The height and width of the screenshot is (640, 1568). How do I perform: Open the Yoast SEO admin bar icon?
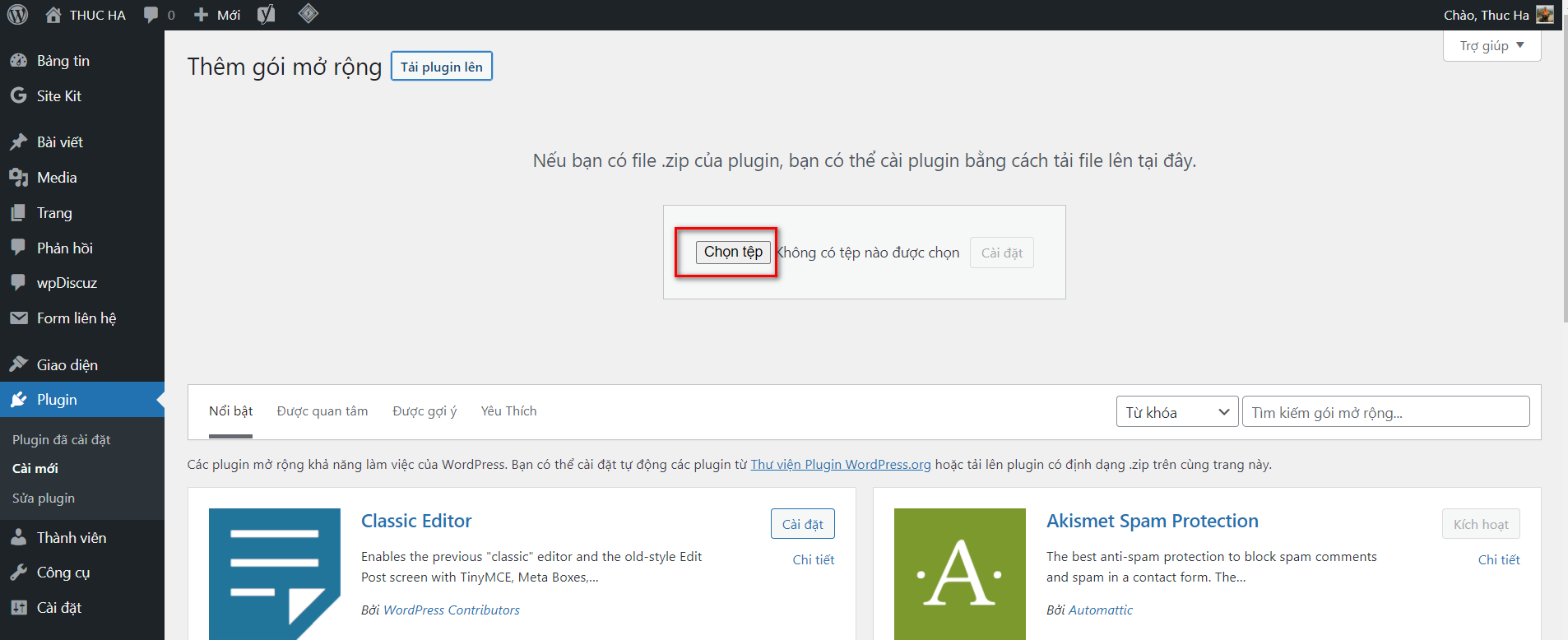click(x=266, y=15)
